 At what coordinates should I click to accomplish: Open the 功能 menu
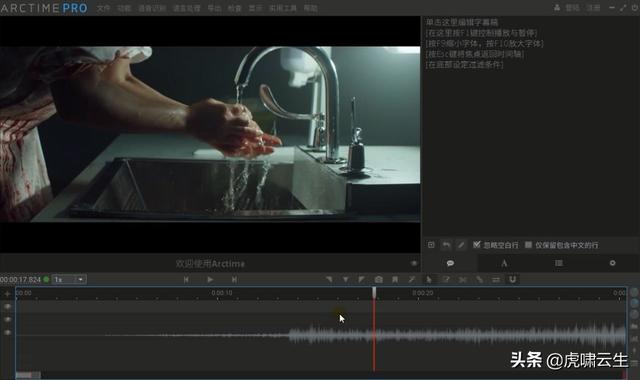[124, 8]
